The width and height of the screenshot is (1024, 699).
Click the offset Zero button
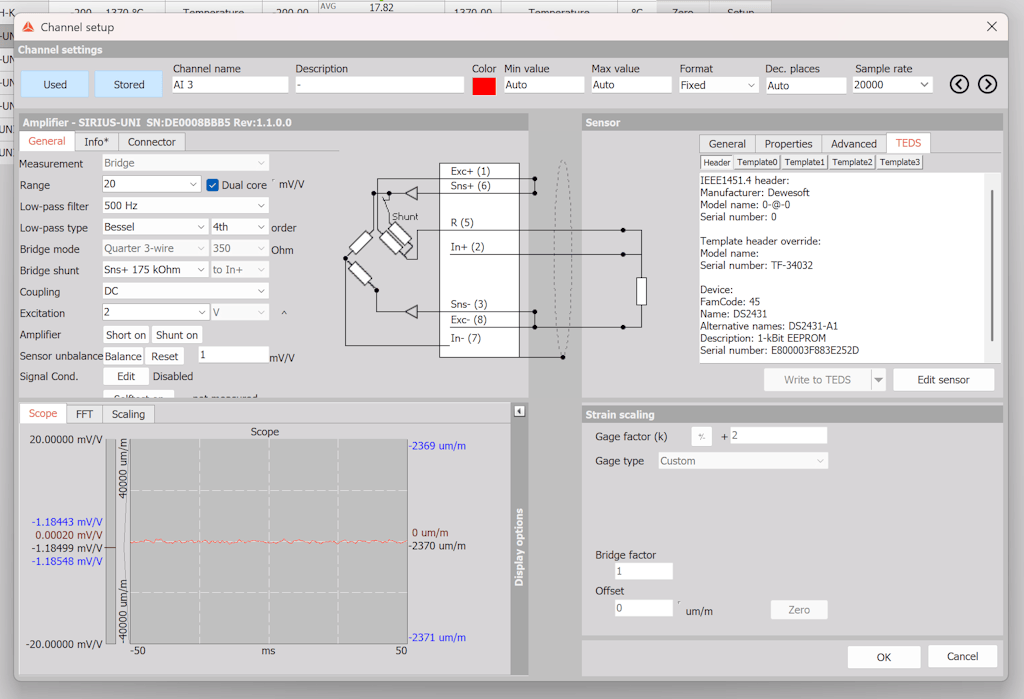coord(799,610)
